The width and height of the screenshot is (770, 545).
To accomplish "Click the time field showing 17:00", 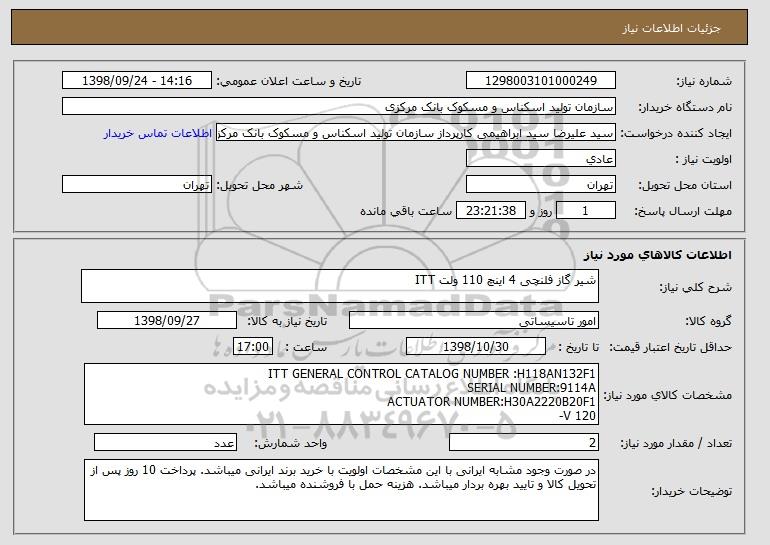I will [253, 347].
